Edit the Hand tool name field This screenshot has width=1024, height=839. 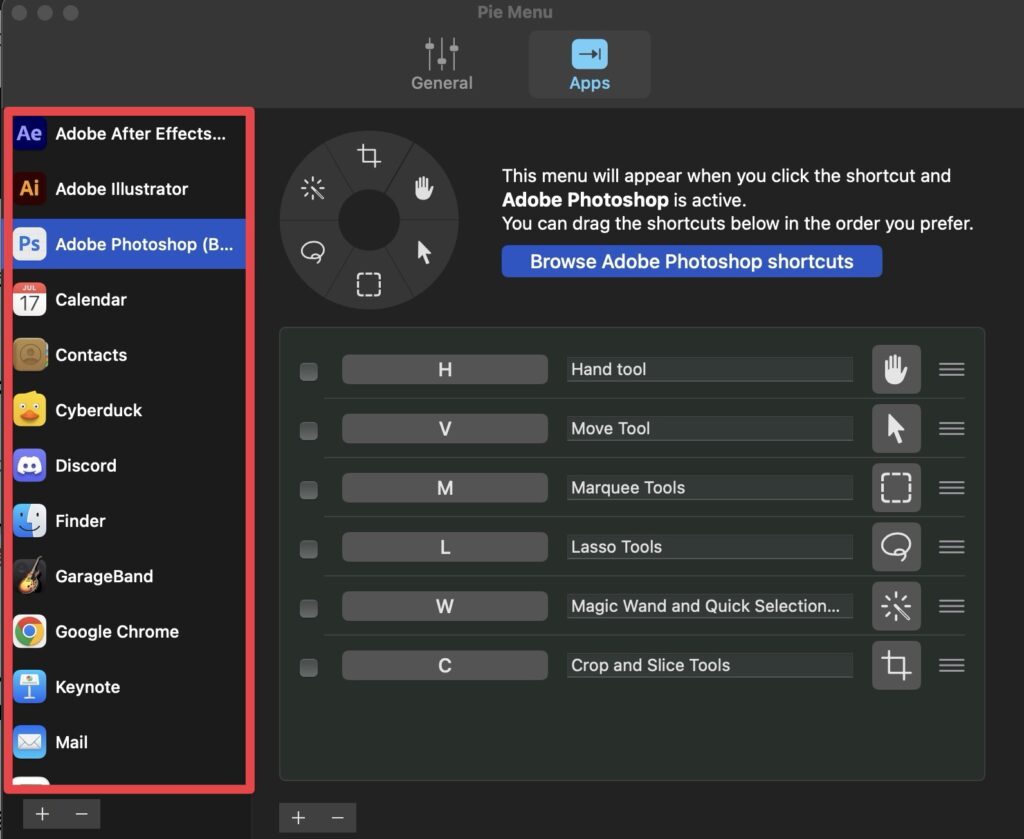710,369
